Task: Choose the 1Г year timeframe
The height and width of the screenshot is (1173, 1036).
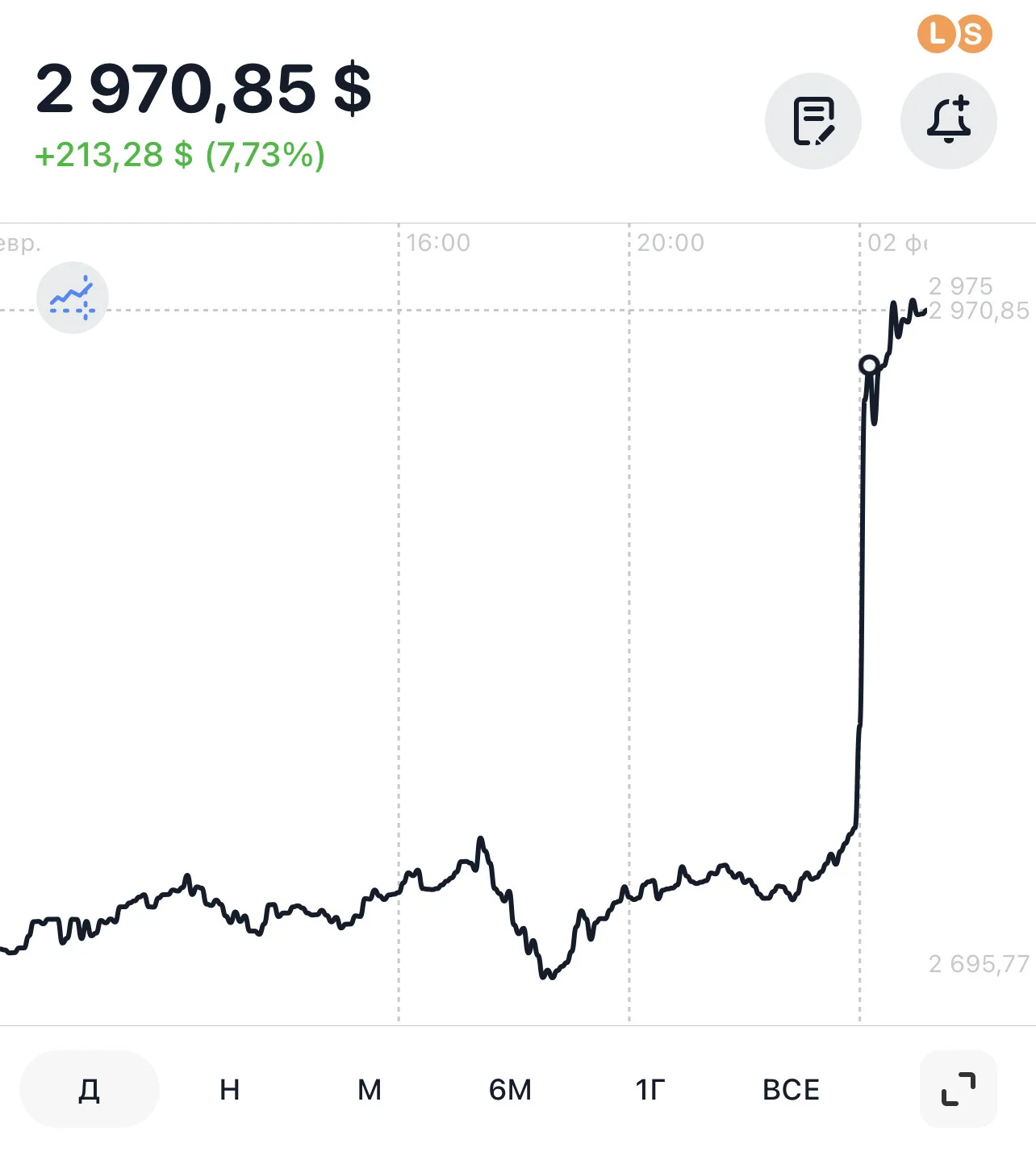Action: (x=650, y=1089)
